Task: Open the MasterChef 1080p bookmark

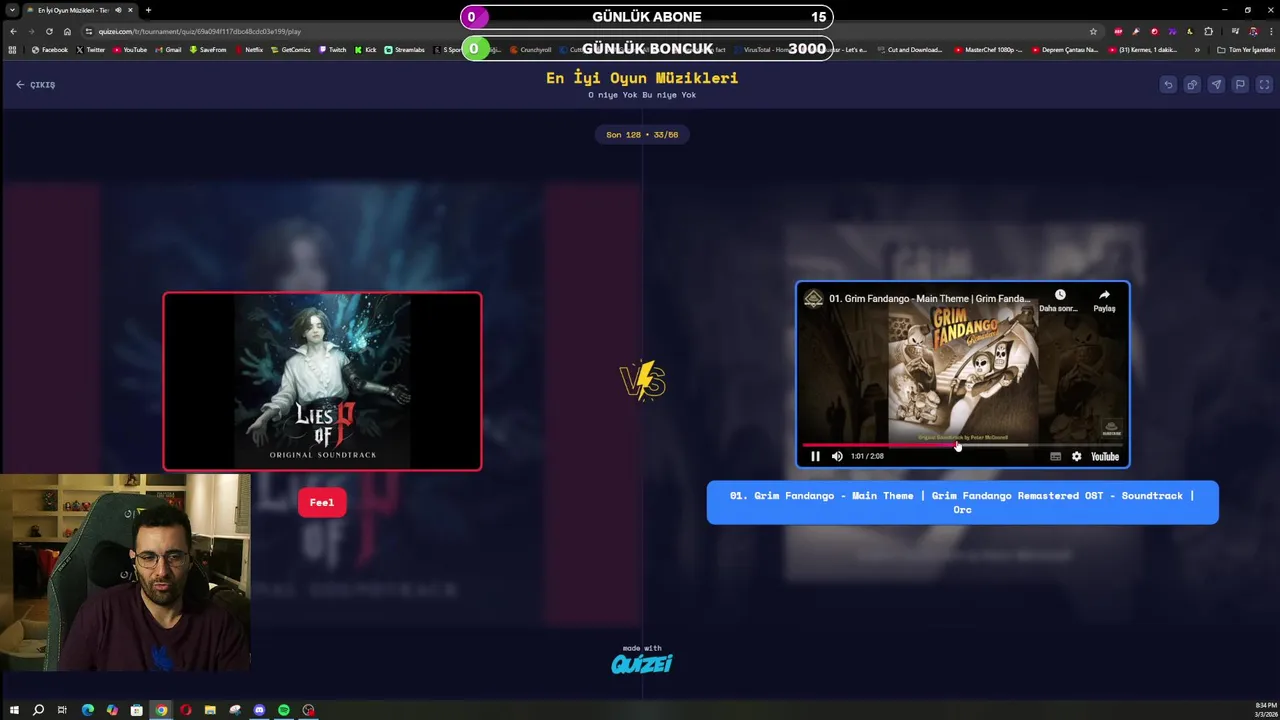Action: (989, 50)
